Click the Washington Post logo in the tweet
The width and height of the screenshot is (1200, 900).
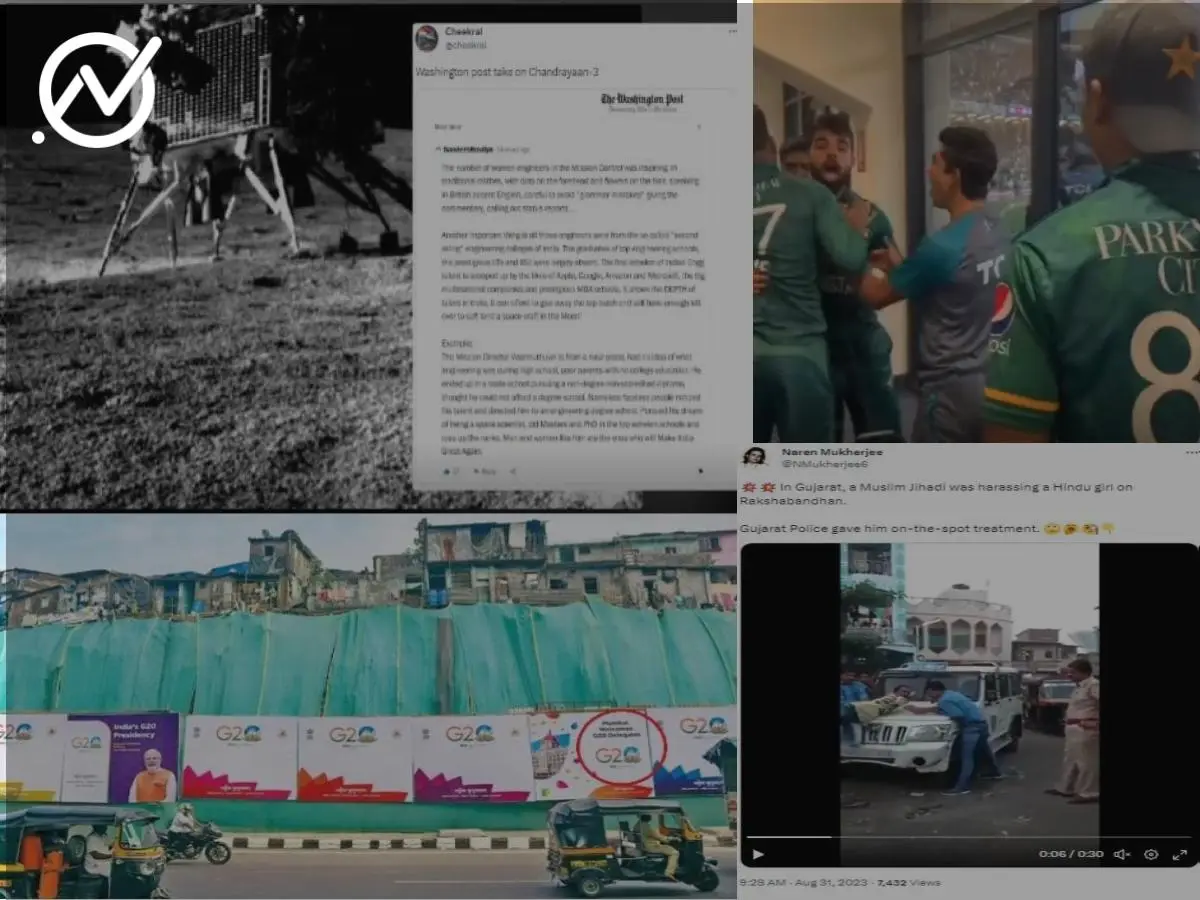[642, 100]
